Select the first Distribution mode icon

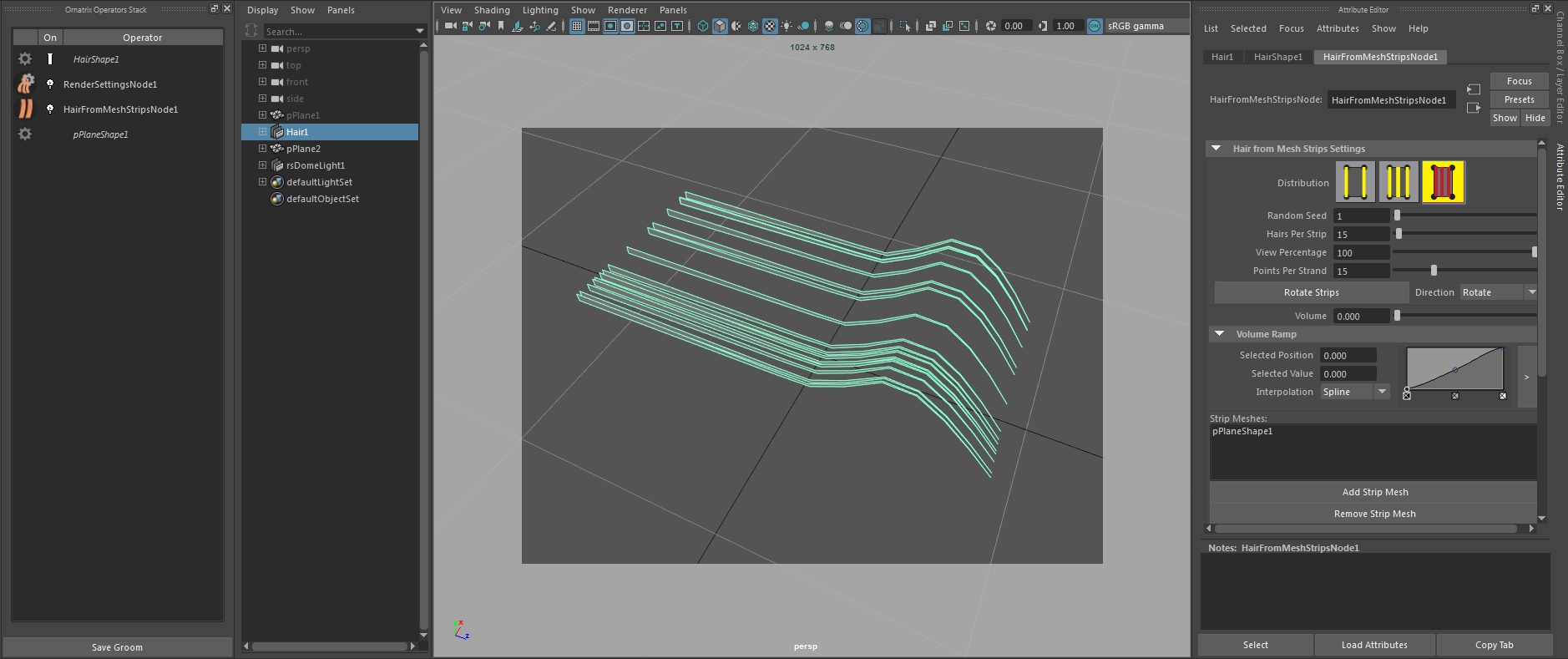pyautogui.click(x=1355, y=182)
